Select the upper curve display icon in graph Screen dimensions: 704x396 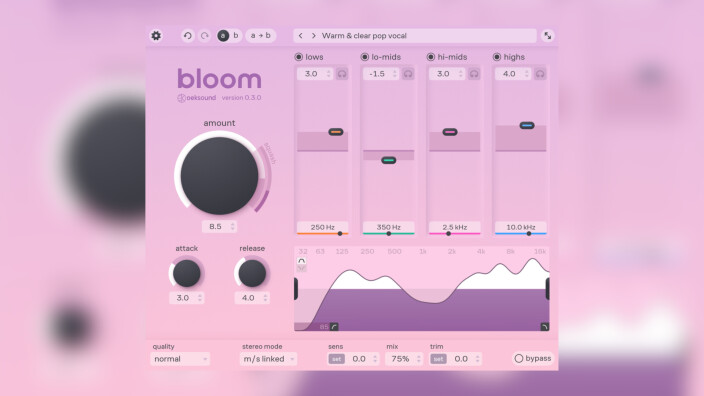302,261
